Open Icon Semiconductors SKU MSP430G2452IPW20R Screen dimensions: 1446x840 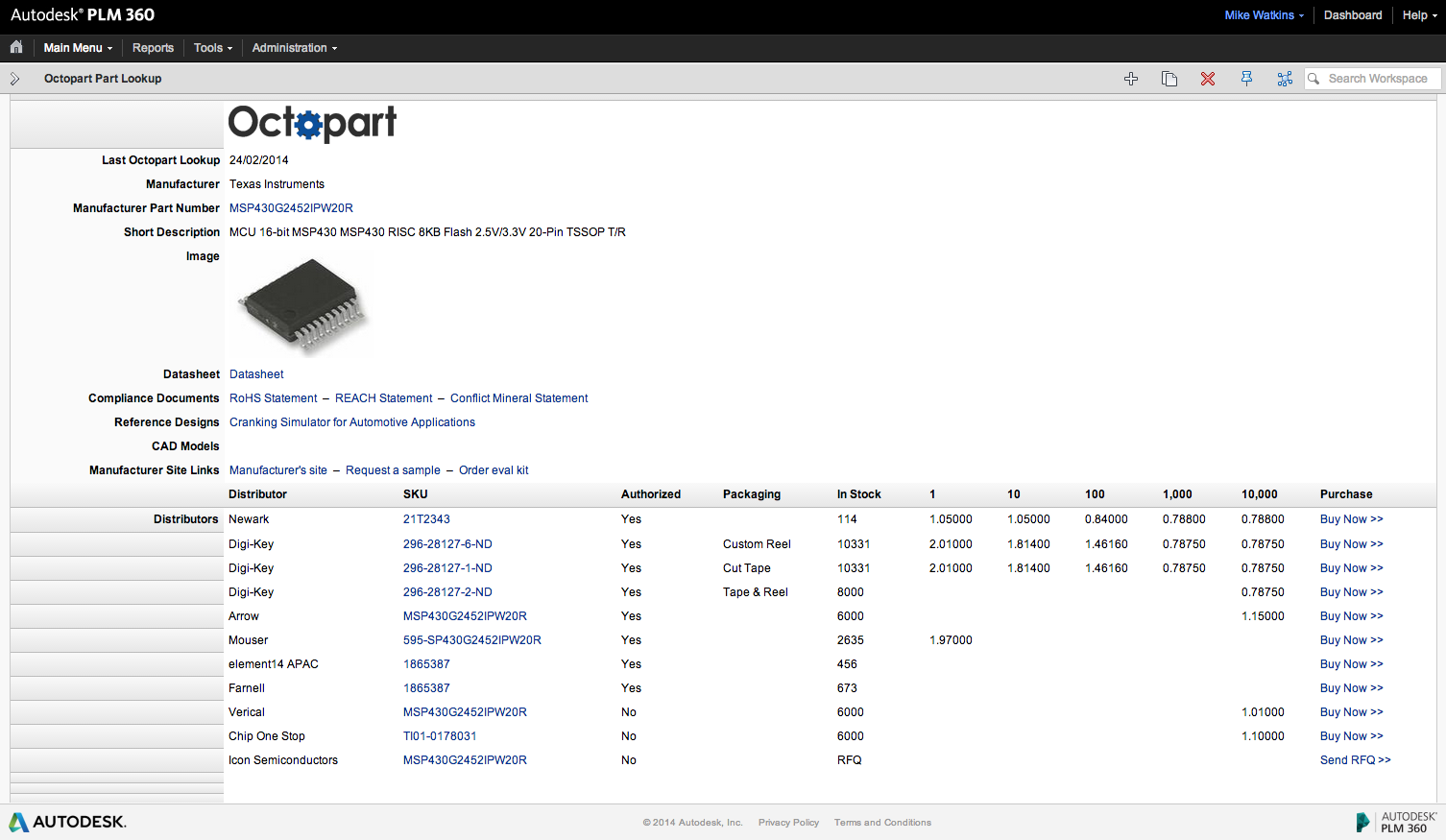point(465,760)
